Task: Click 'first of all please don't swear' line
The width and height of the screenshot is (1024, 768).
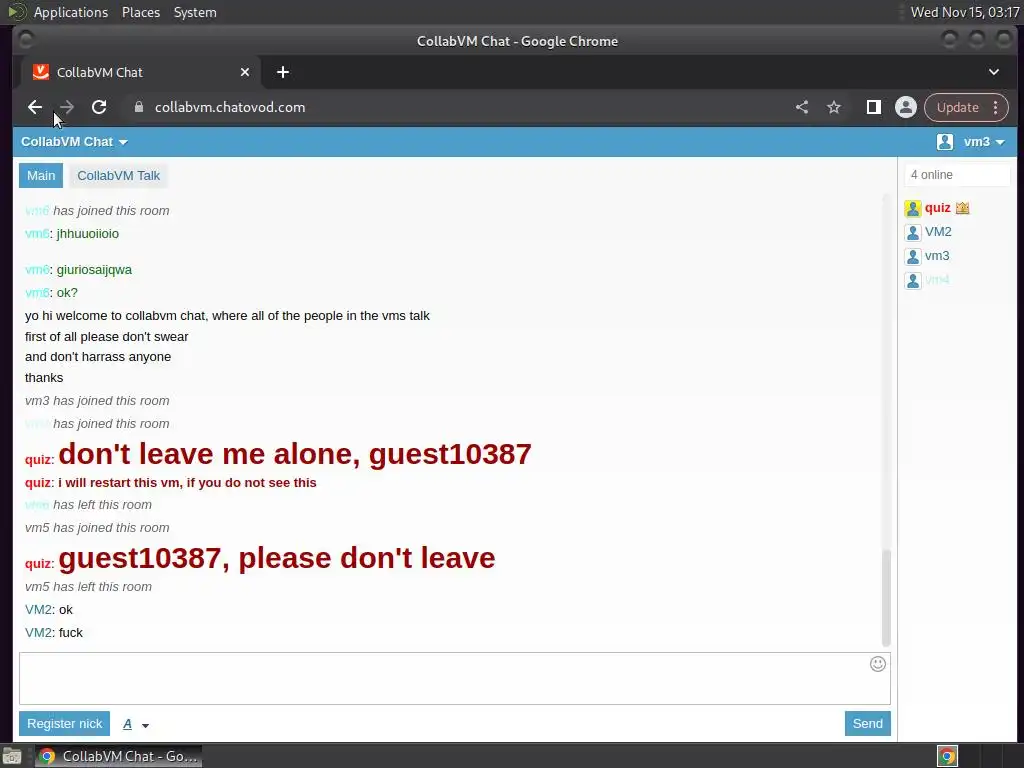Action: pyautogui.click(x=106, y=337)
